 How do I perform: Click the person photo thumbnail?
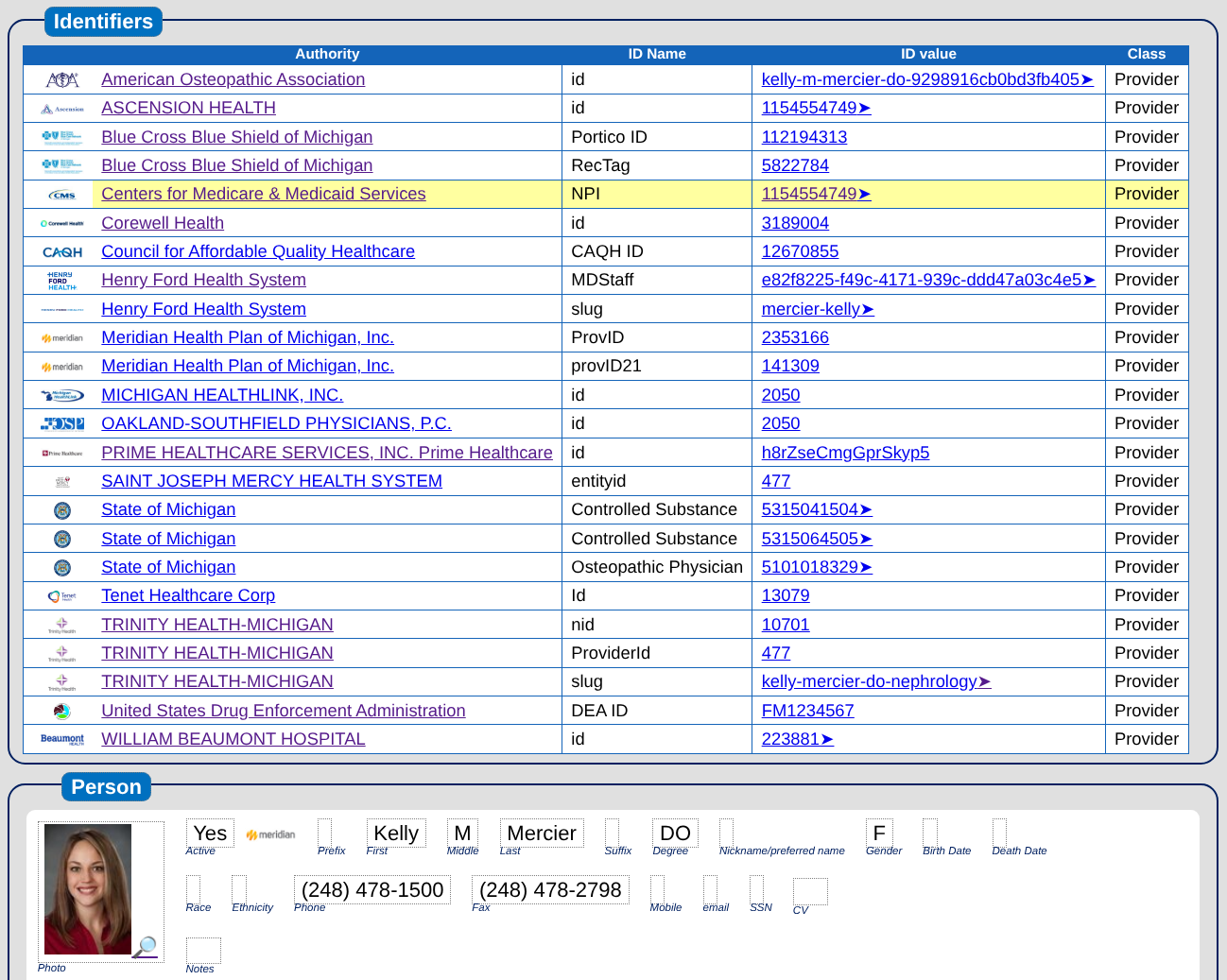pyautogui.click(x=88, y=889)
